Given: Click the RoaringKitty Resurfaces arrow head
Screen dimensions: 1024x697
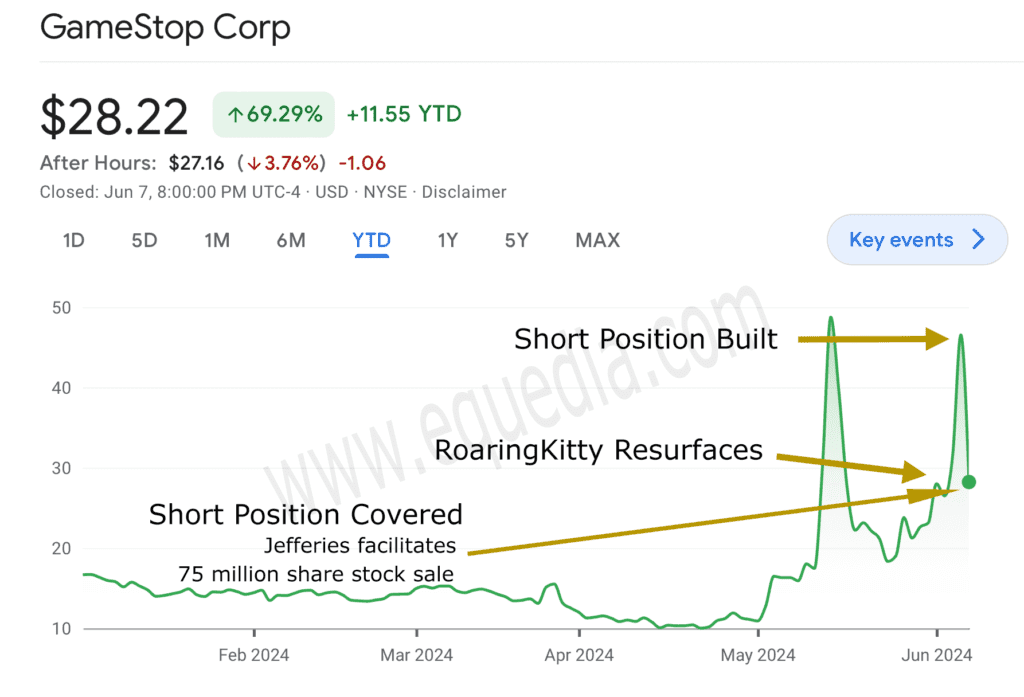Looking at the screenshot, I should click(x=914, y=472).
